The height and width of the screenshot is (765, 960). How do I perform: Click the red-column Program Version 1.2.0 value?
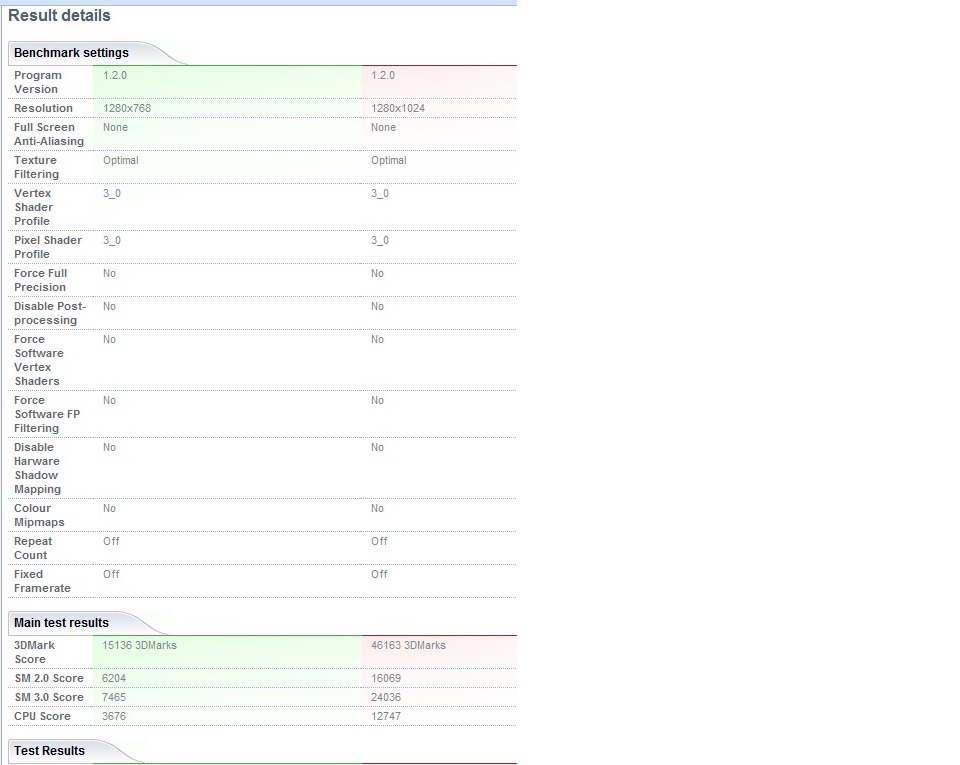click(383, 75)
